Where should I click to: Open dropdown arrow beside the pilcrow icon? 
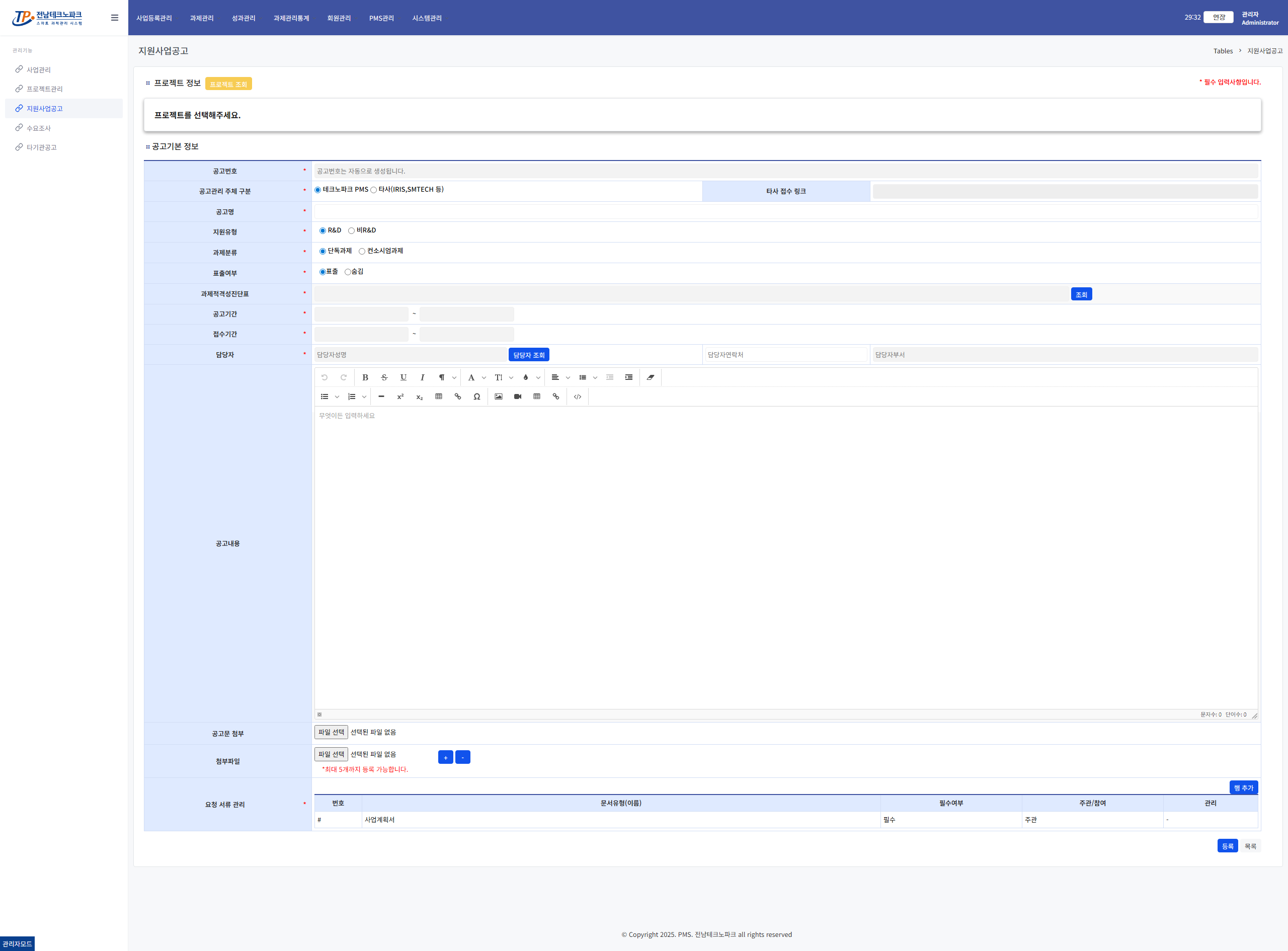pos(454,378)
